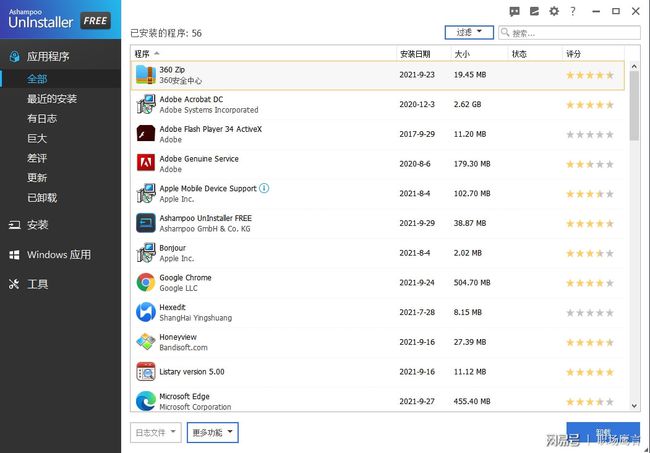Click the search input field
650x453 pixels.
(x=569, y=32)
